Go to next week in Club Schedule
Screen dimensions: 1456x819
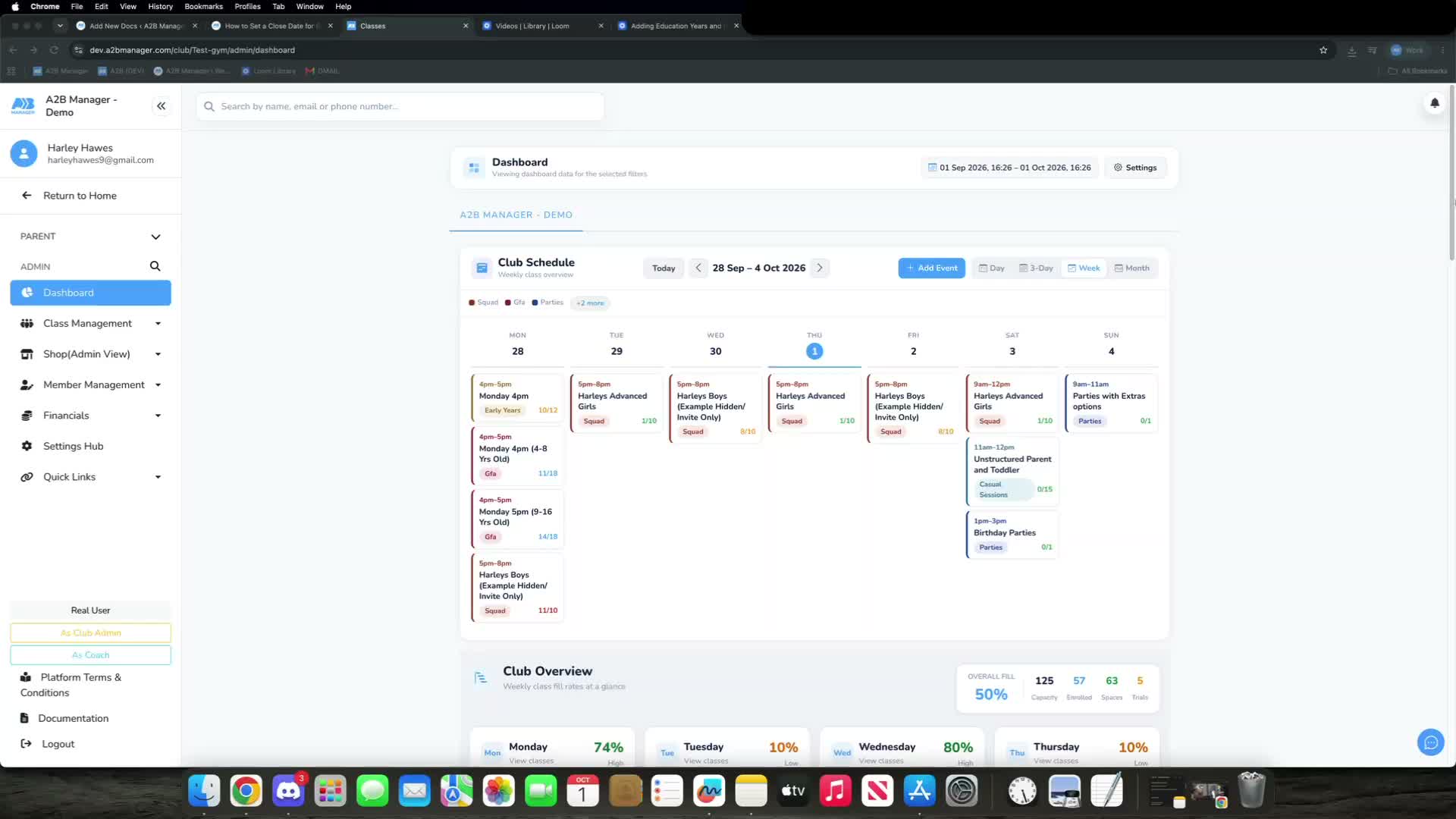click(820, 268)
